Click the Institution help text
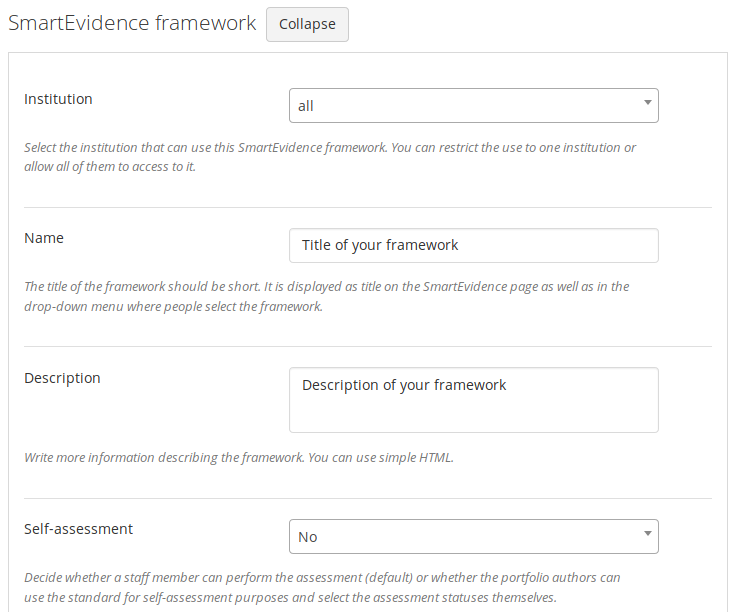This screenshot has width=737, height=612. point(330,157)
